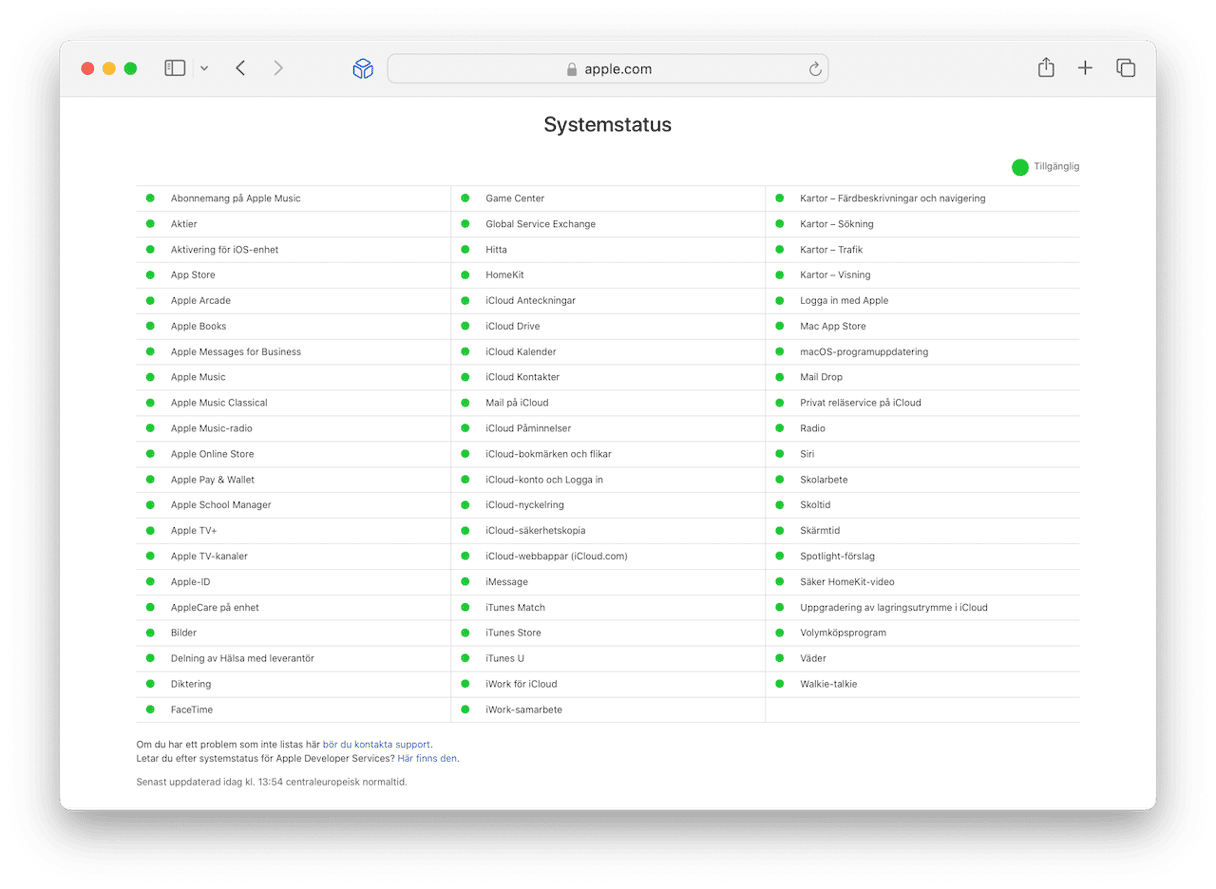Screen dimensions: 1216x889
Task: Click 'Global Service Exchange' text
Action: pyautogui.click(x=541, y=224)
